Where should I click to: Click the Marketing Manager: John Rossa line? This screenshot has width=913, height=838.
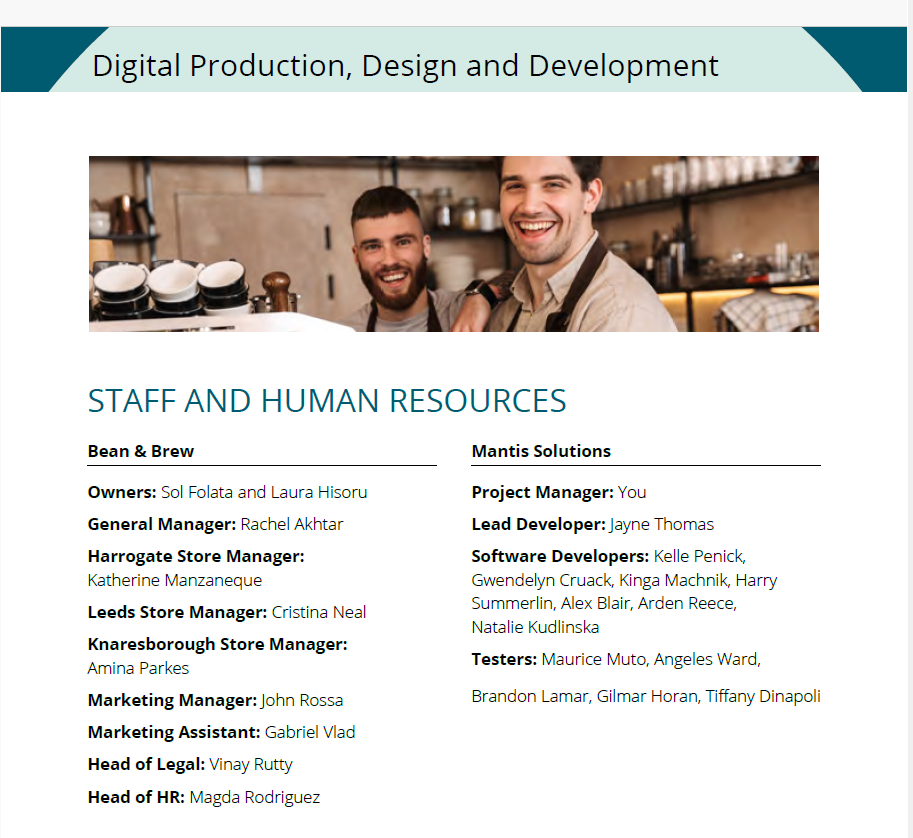click(215, 700)
